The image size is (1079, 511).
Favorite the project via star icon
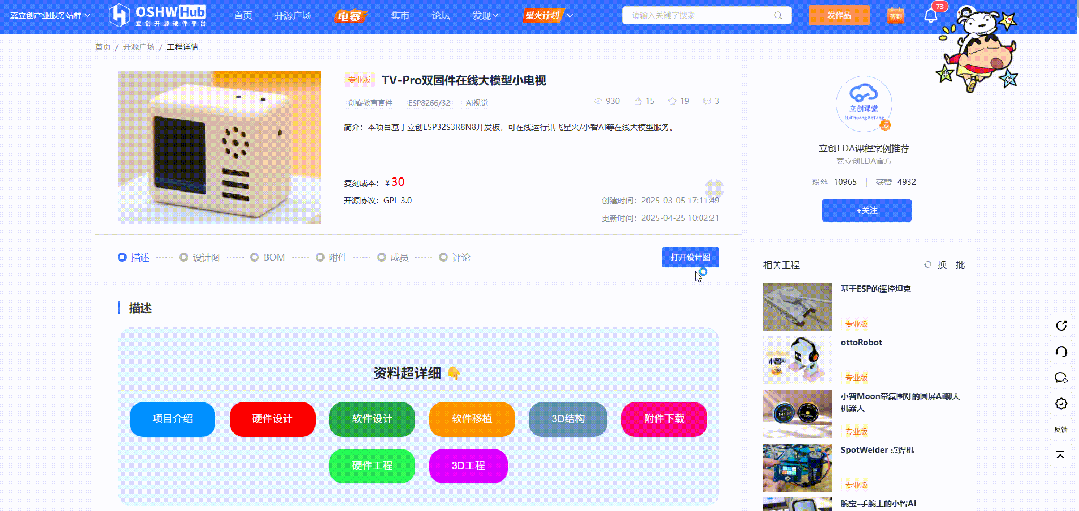tap(672, 101)
